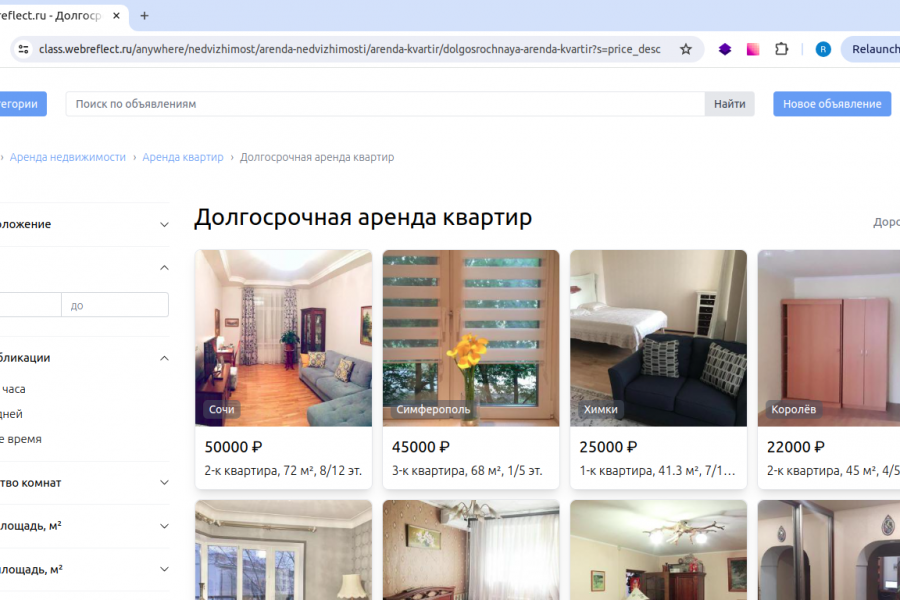Click the Поиск по объявлениям search field
The height and width of the screenshot is (600, 900).
click(x=385, y=104)
